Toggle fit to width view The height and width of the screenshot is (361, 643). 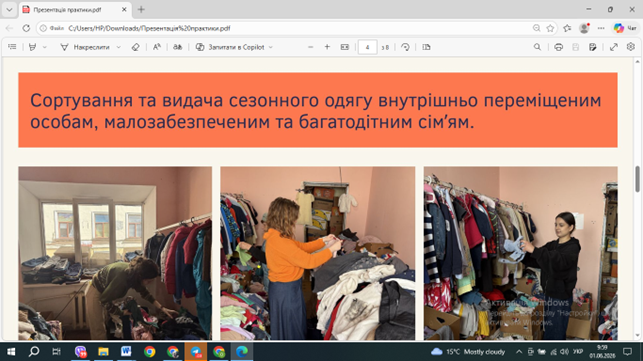click(345, 47)
